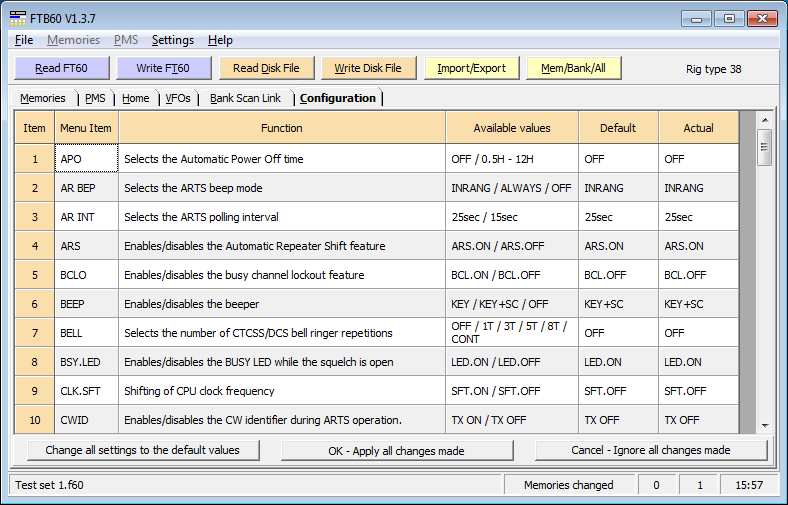Screen dimensions: 788x505
Task: Click the Read FT60 button
Action: click(62, 68)
